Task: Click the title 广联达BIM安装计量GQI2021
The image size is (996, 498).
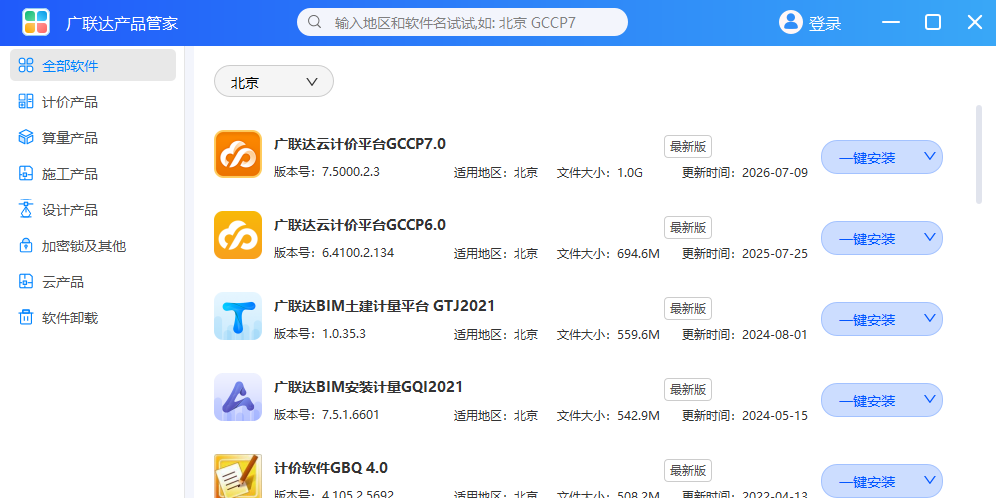Action: (368, 387)
